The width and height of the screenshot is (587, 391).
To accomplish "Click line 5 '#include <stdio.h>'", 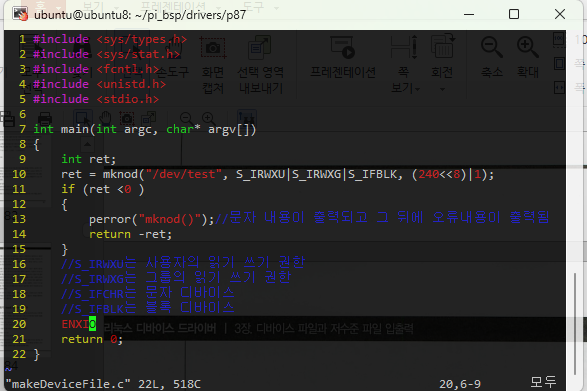I will tap(96, 99).
